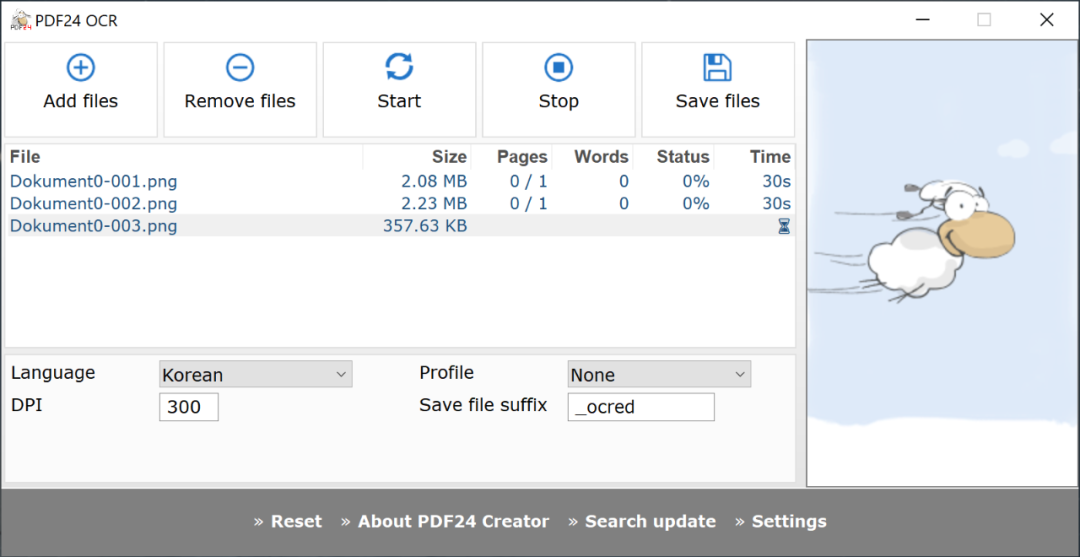Click the Add files plus icon

[x=80, y=68]
